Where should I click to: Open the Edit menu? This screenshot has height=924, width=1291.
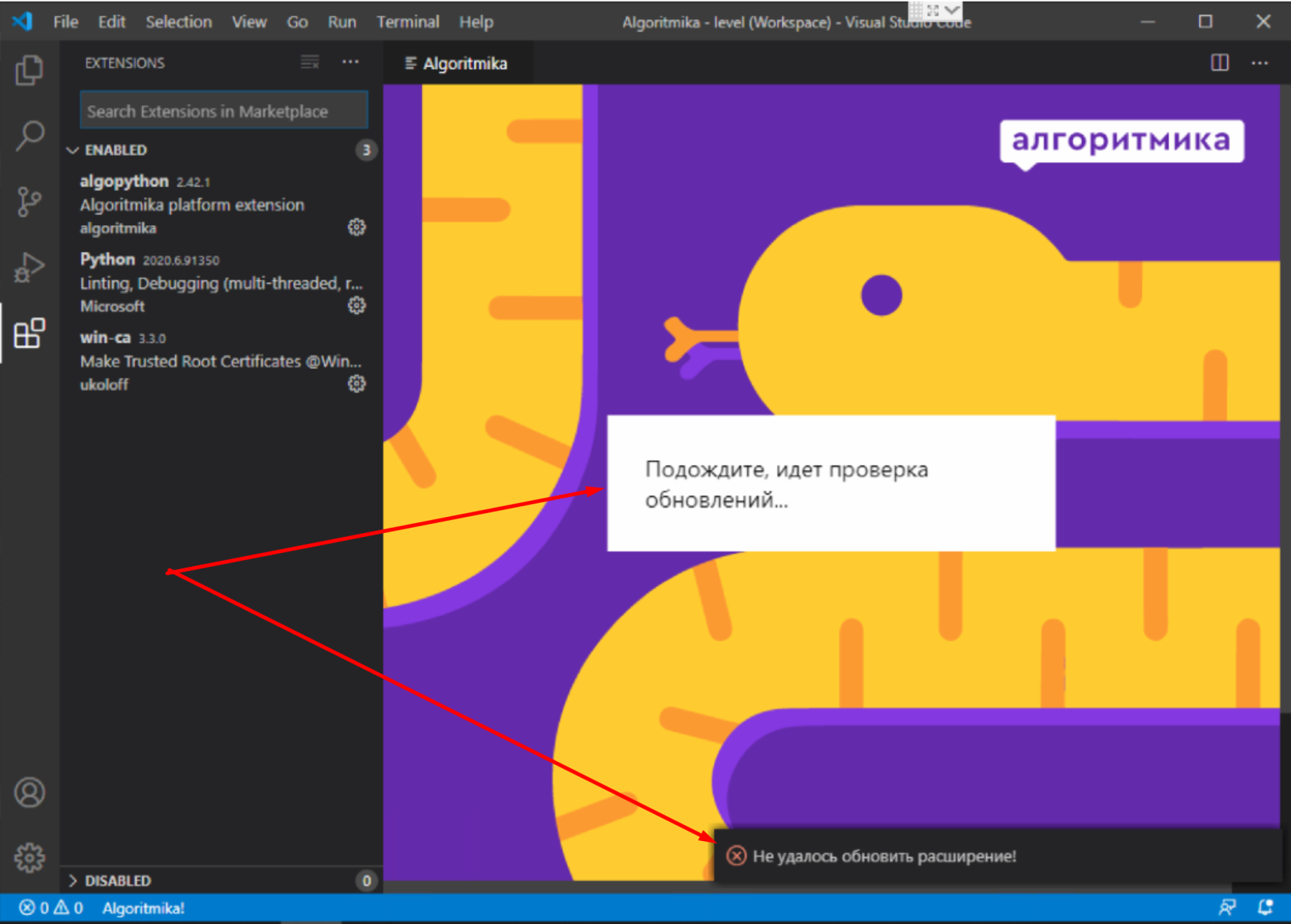111,22
